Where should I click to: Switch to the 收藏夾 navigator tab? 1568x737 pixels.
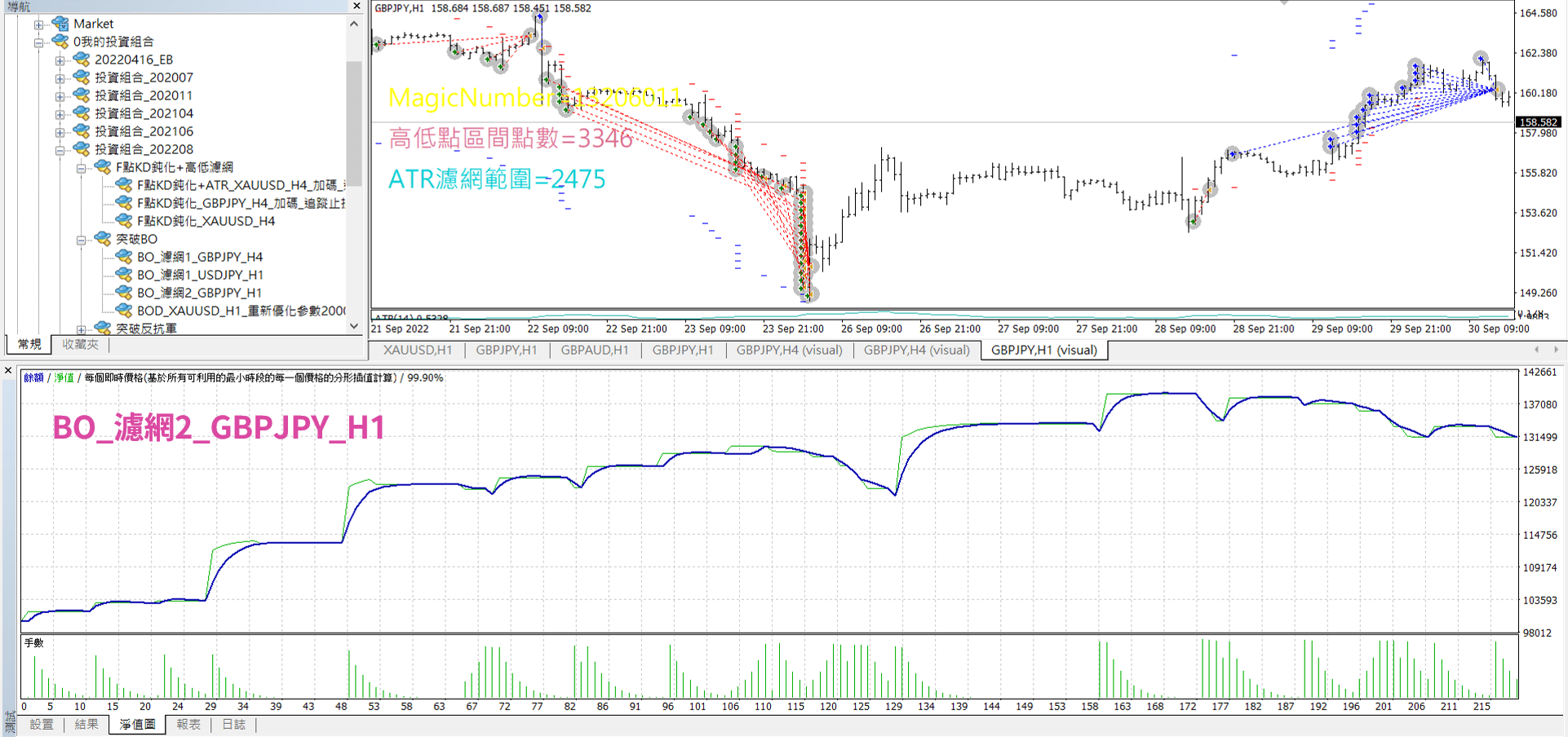click(80, 344)
